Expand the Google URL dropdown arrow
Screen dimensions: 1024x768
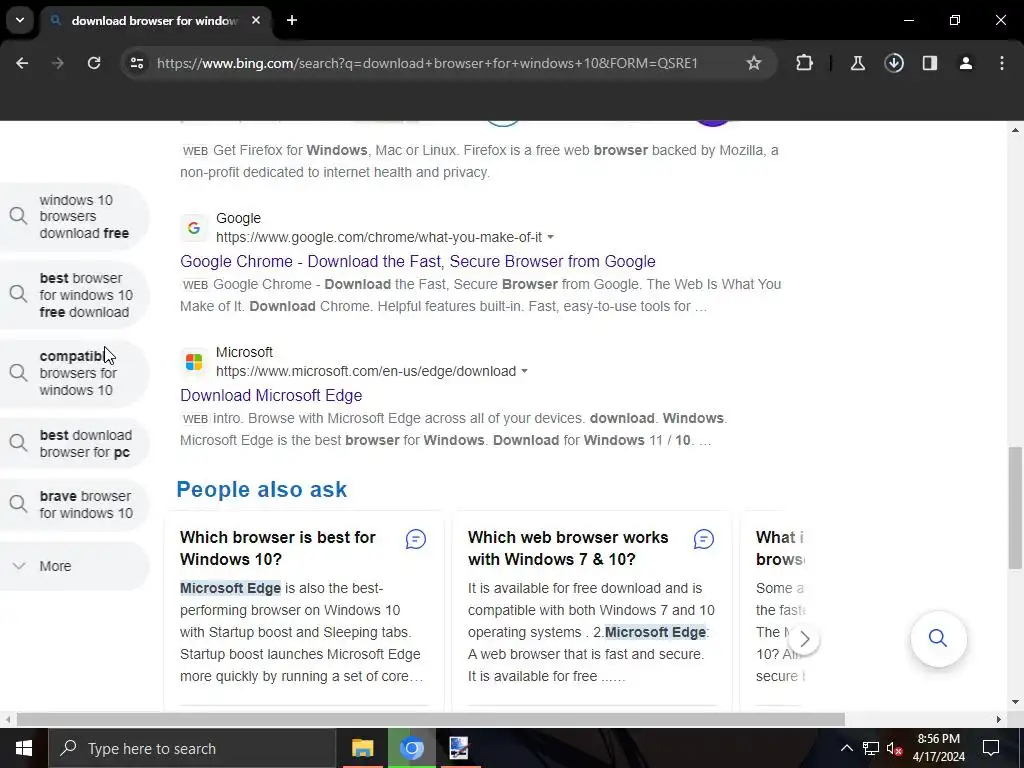[551, 237]
